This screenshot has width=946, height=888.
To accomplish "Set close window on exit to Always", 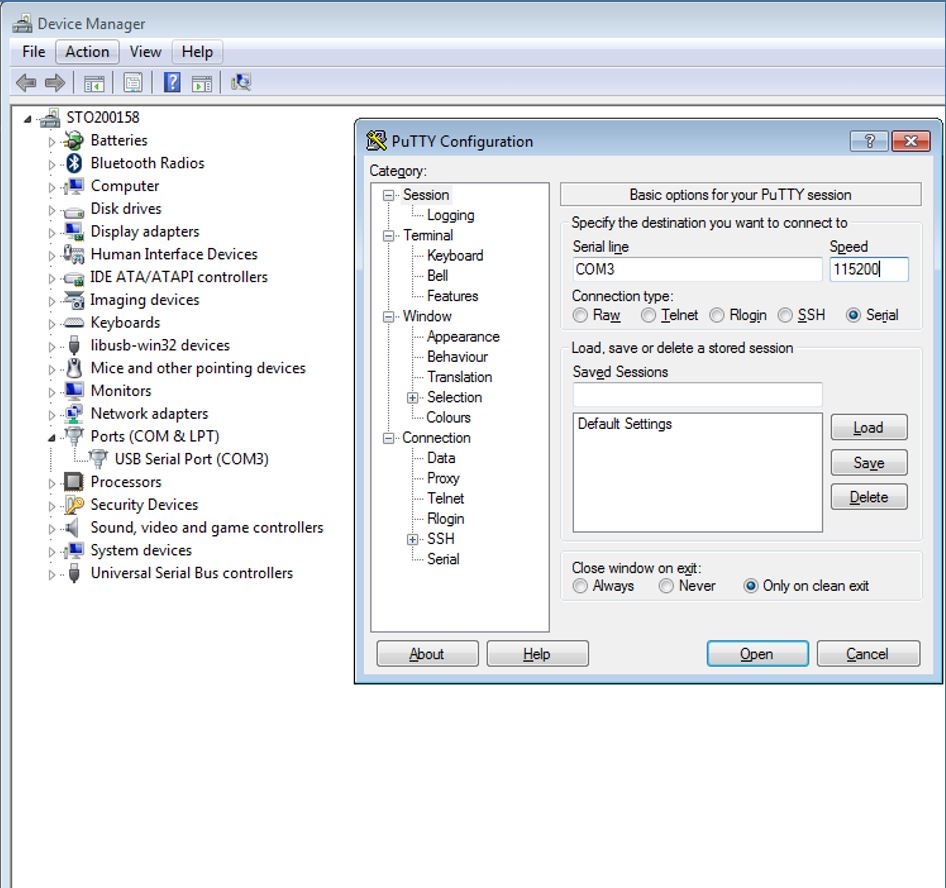I will click(580, 586).
